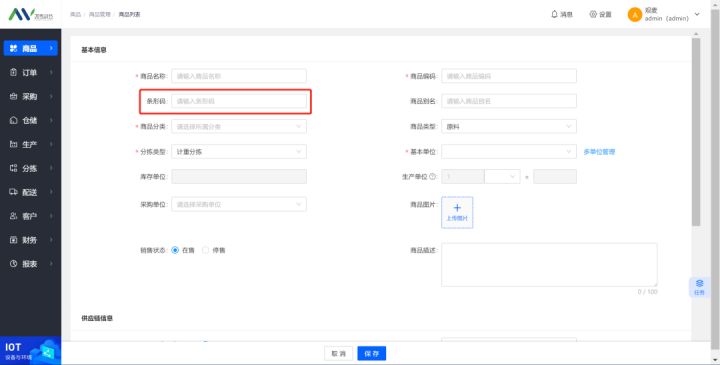Click the 采购 purchasing bag icon
Image resolution: width=720 pixels, height=365 pixels.
[x=13, y=96]
